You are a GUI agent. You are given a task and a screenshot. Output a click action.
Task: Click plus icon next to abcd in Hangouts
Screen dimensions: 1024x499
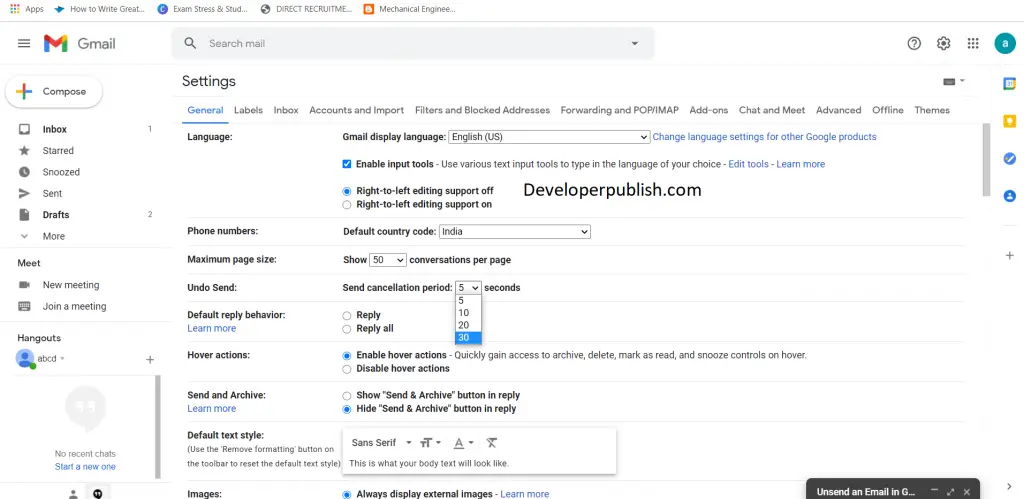(x=150, y=360)
